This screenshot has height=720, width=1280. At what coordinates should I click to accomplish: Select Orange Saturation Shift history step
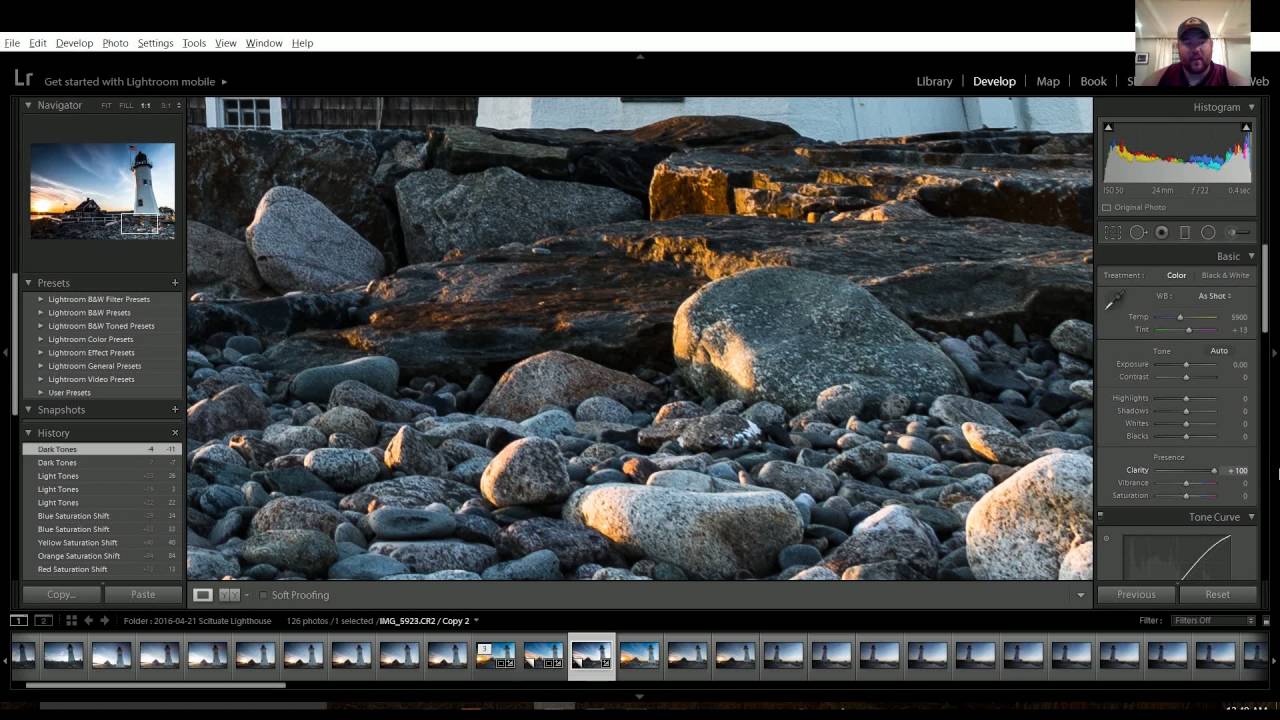101,556
